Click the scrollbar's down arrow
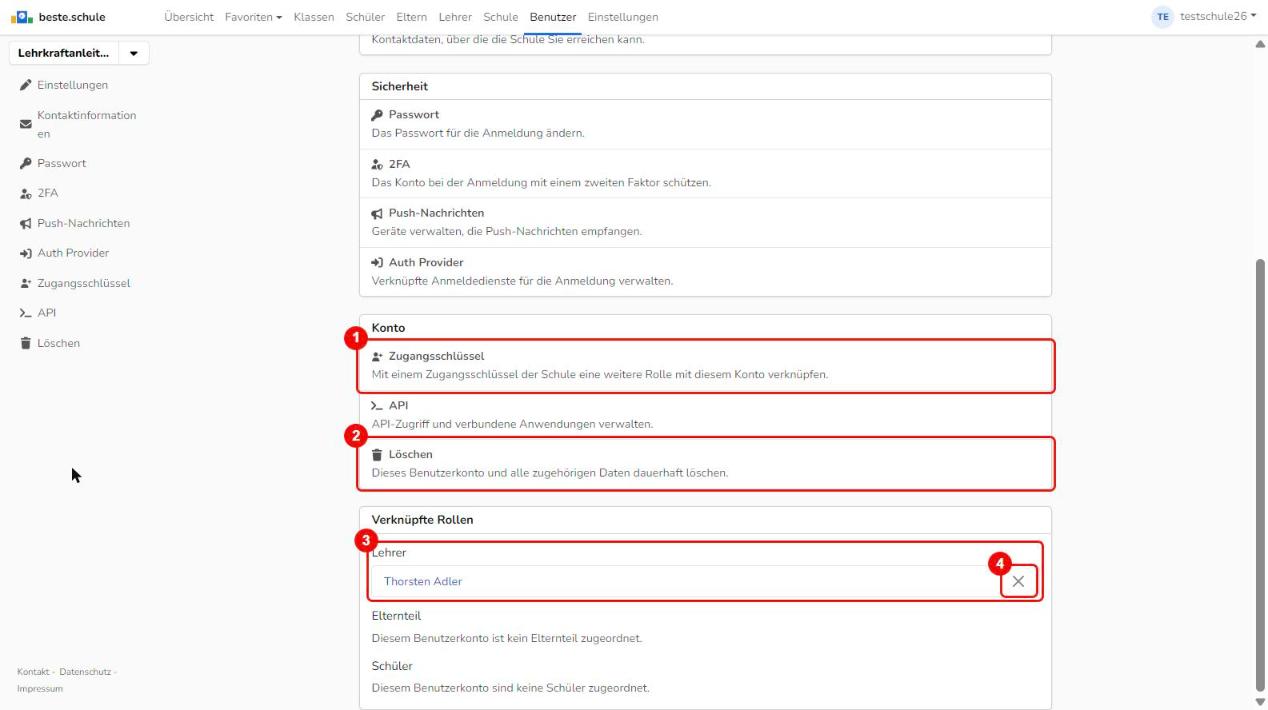The width and height of the screenshot is (1268, 710). tap(1259, 701)
